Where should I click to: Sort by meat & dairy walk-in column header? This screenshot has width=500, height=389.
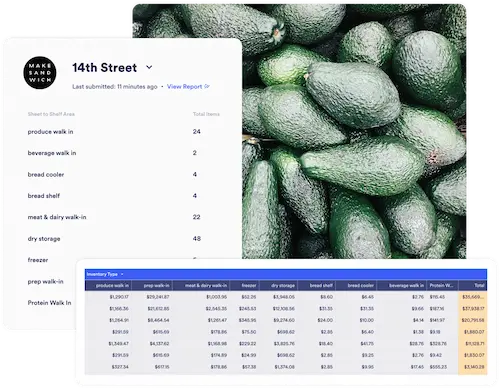pyautogui.click(x=202, y=286)
